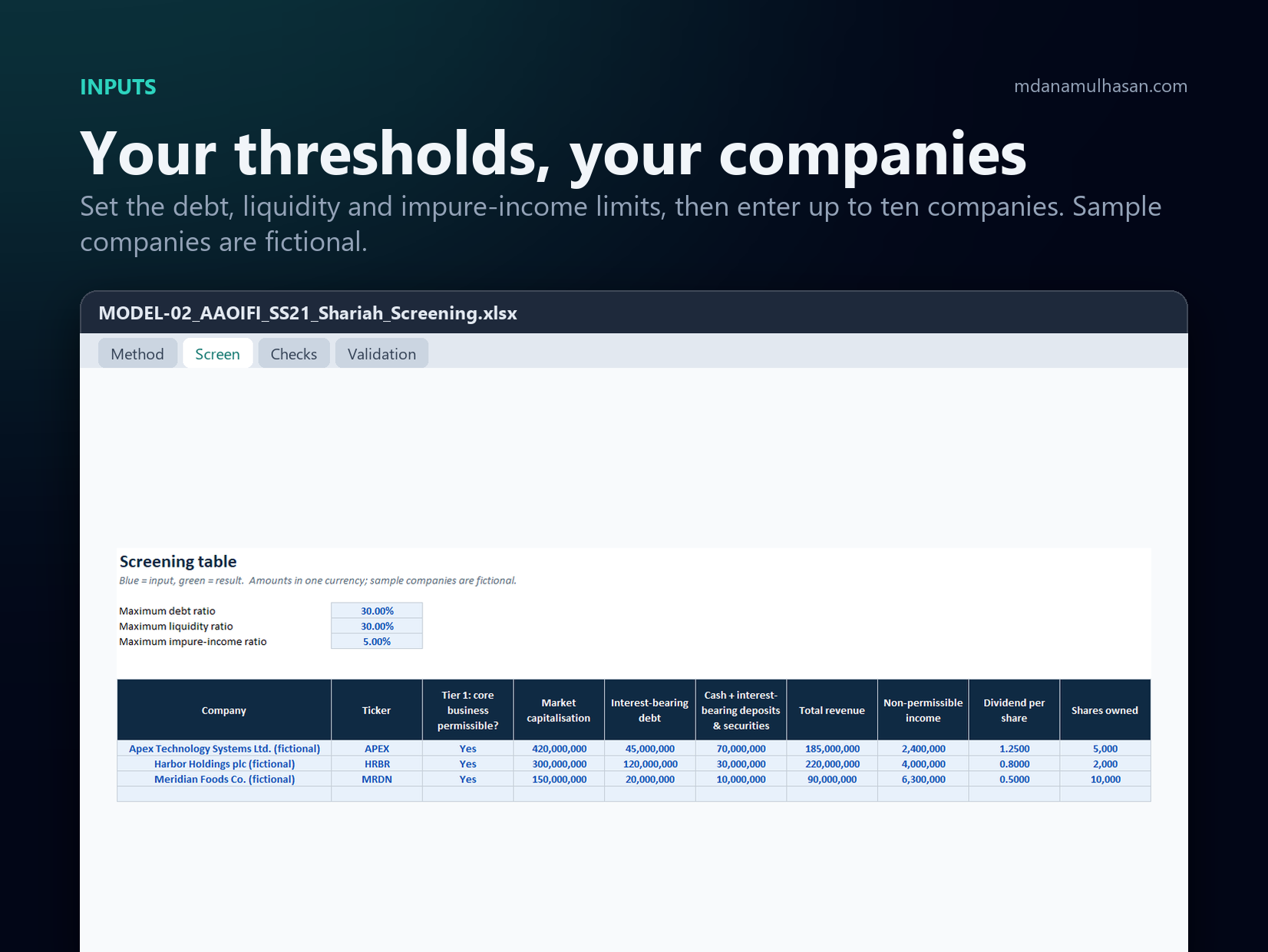The image size is (1268, 952).
Task: Click the Market capitalisation column header
Action: (x=559, y=710)
